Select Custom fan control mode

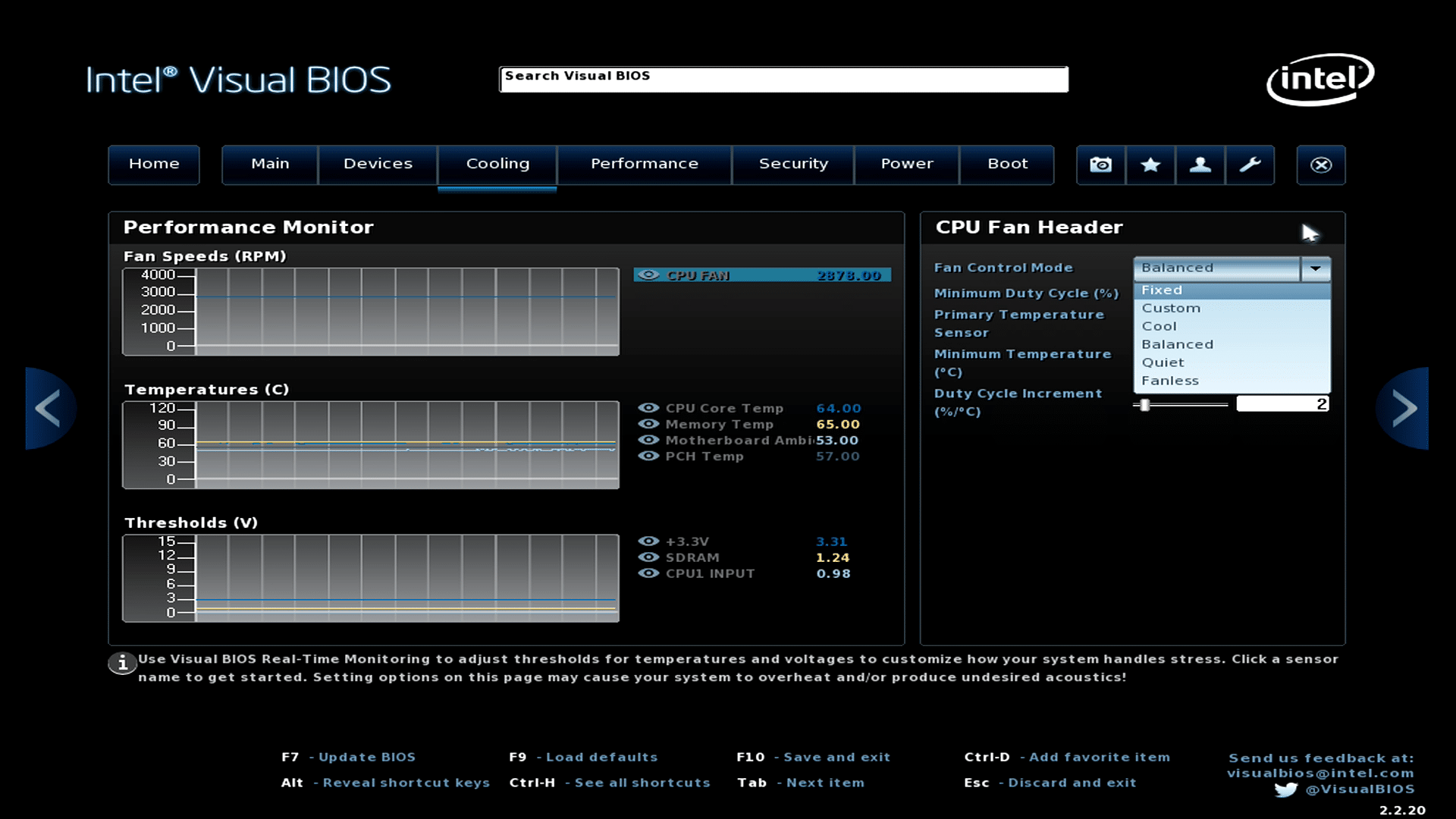coord(1232,309)
